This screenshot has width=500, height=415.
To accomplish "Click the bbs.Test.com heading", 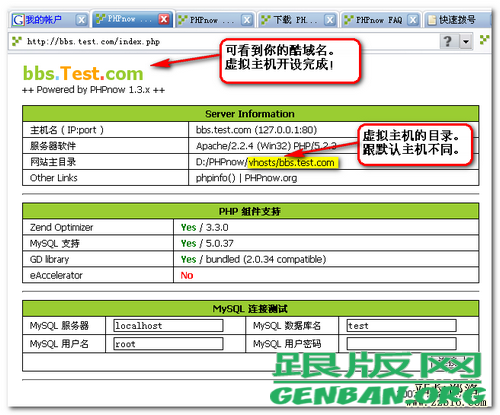I will tap(83, 73).
